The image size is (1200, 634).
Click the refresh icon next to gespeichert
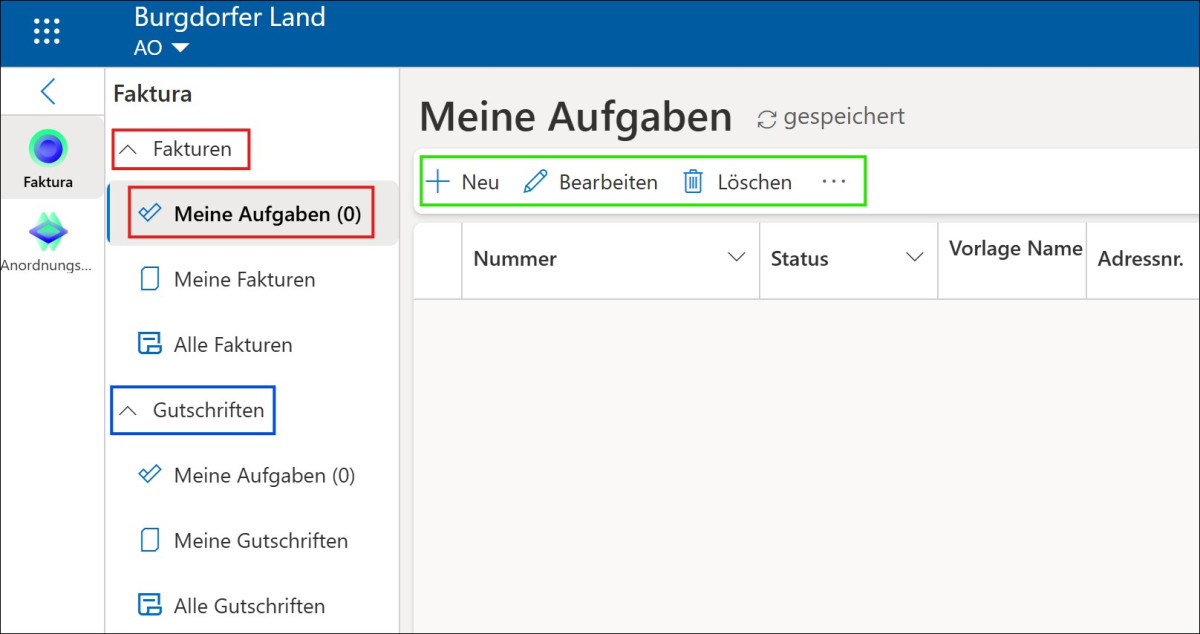[x=767, y=119]
